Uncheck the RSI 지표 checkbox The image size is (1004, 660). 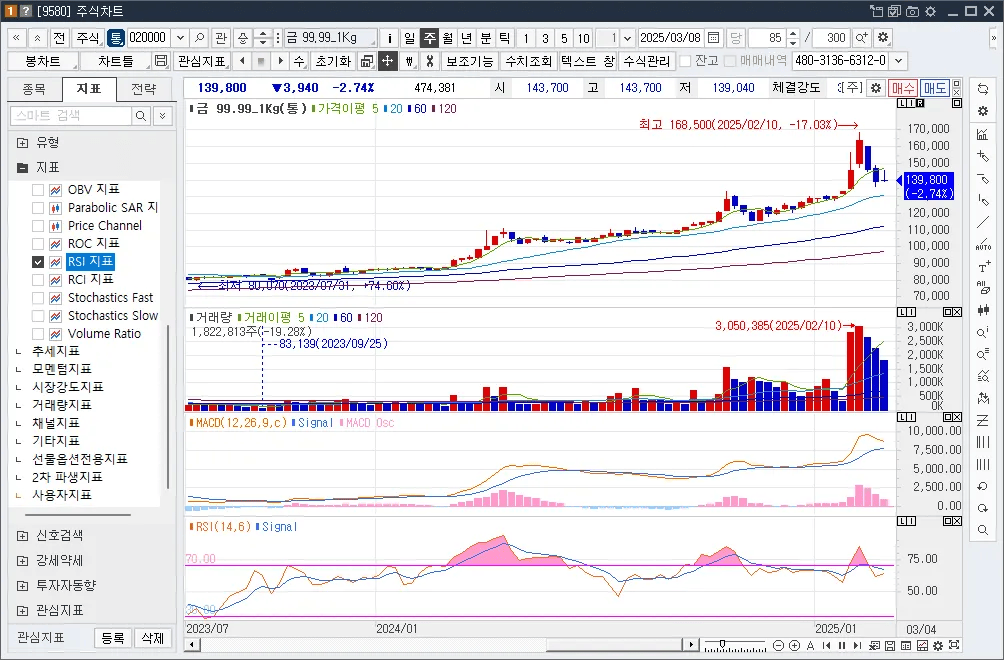pos(38,262)
